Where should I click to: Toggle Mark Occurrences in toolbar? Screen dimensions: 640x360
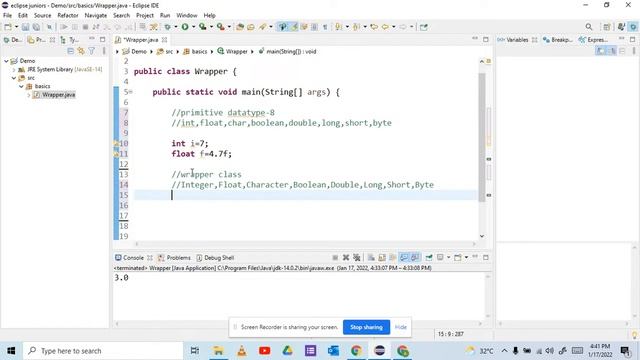(x=294, y=27)
